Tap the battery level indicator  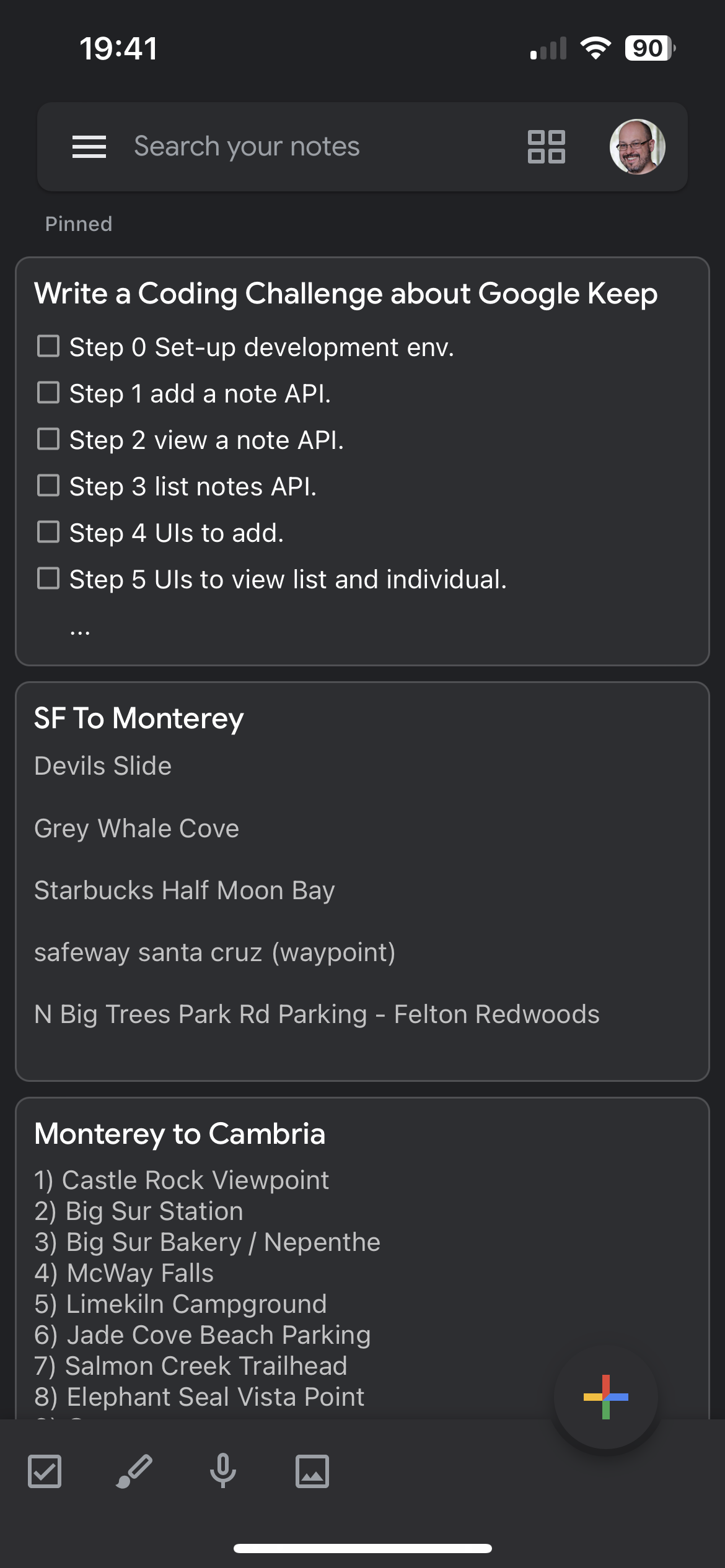point(649,48)
